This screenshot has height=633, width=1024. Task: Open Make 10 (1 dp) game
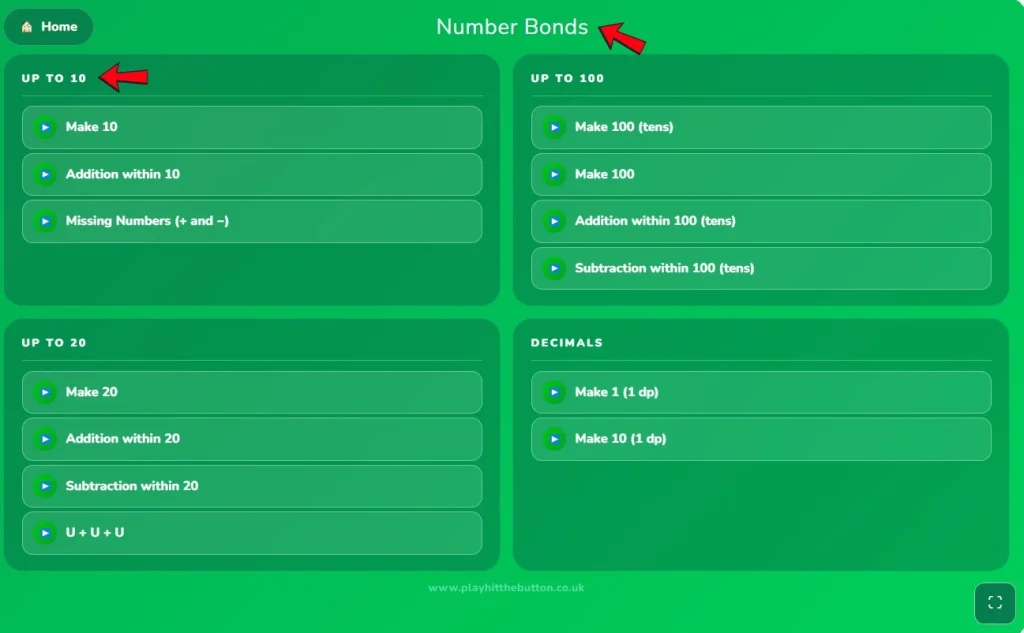click(761, 439)
